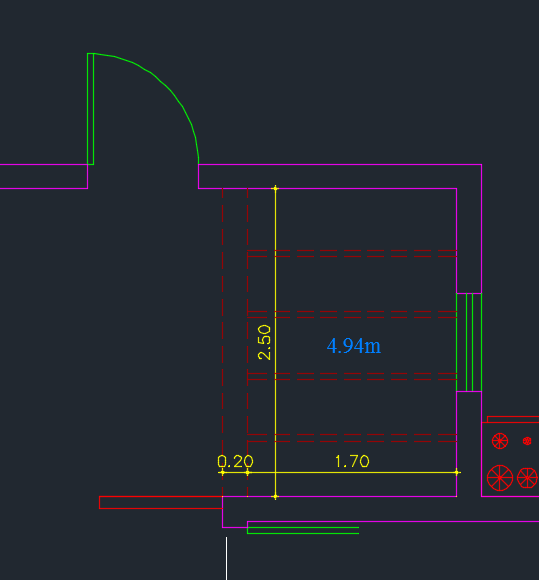Select the green sliding door at bottom
Image resolution: width=539 pixels, height=580 pixels.
pyautogui.click(x=303, y=530)
